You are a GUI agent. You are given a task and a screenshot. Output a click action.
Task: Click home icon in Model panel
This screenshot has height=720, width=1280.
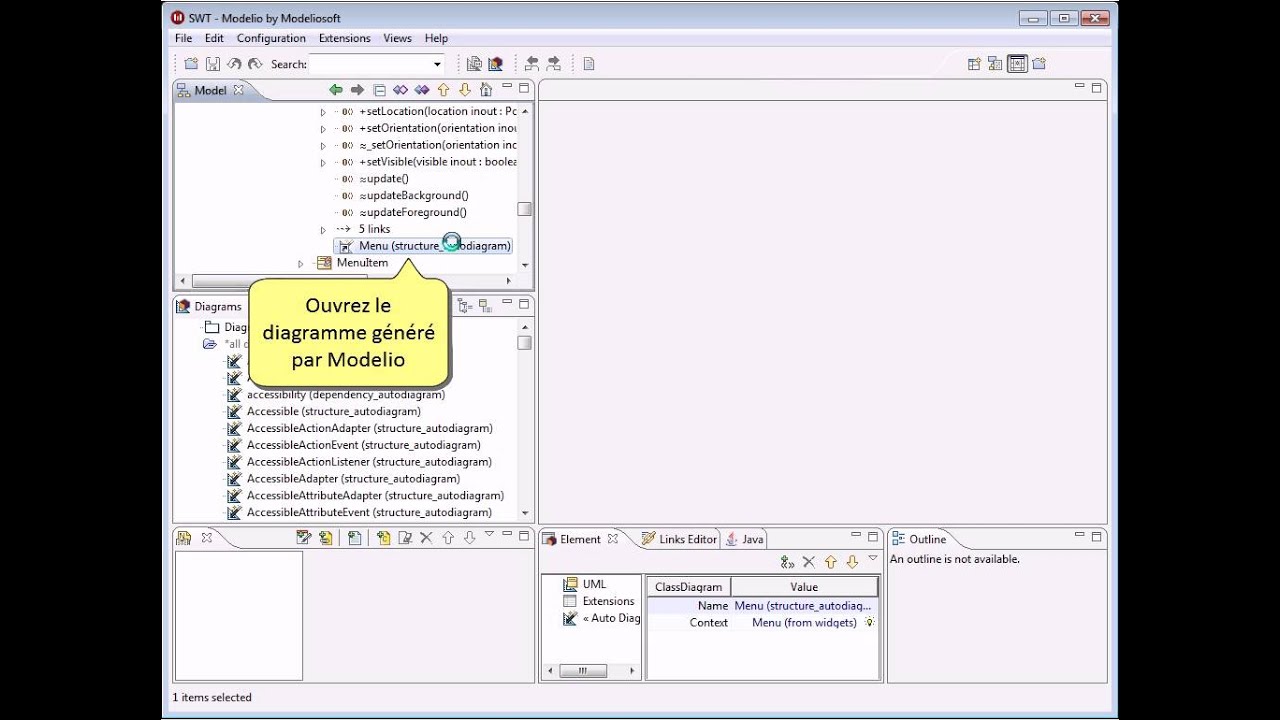pos(486,90)
